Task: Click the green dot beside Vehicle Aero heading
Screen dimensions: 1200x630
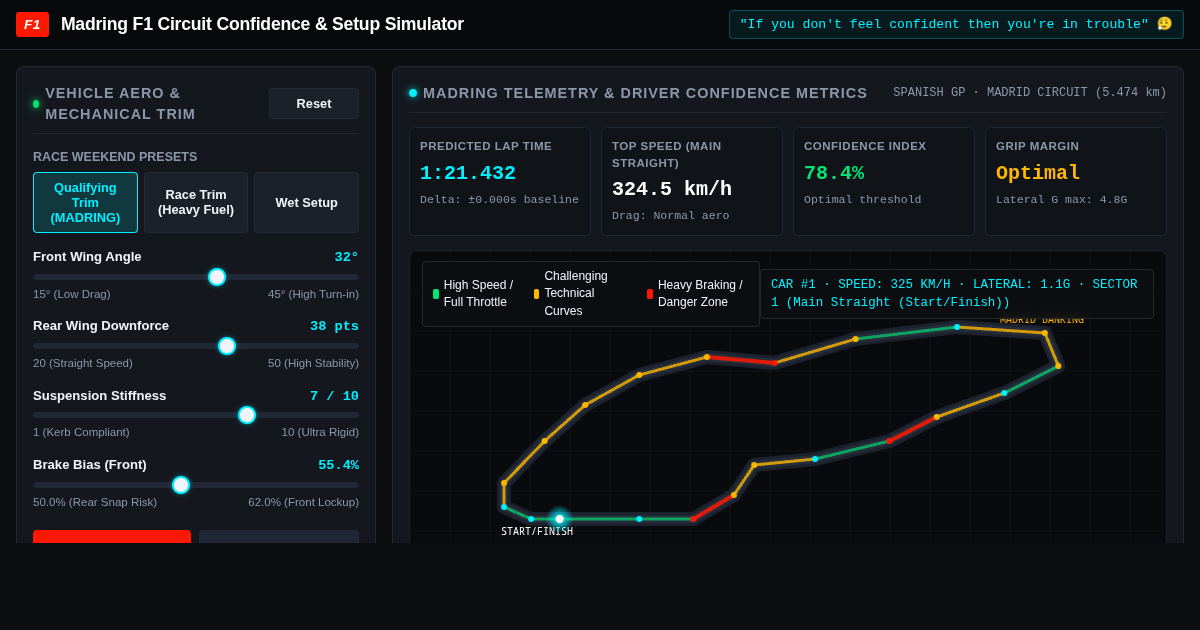Action: pyautogui.click(x=36, y=104)
